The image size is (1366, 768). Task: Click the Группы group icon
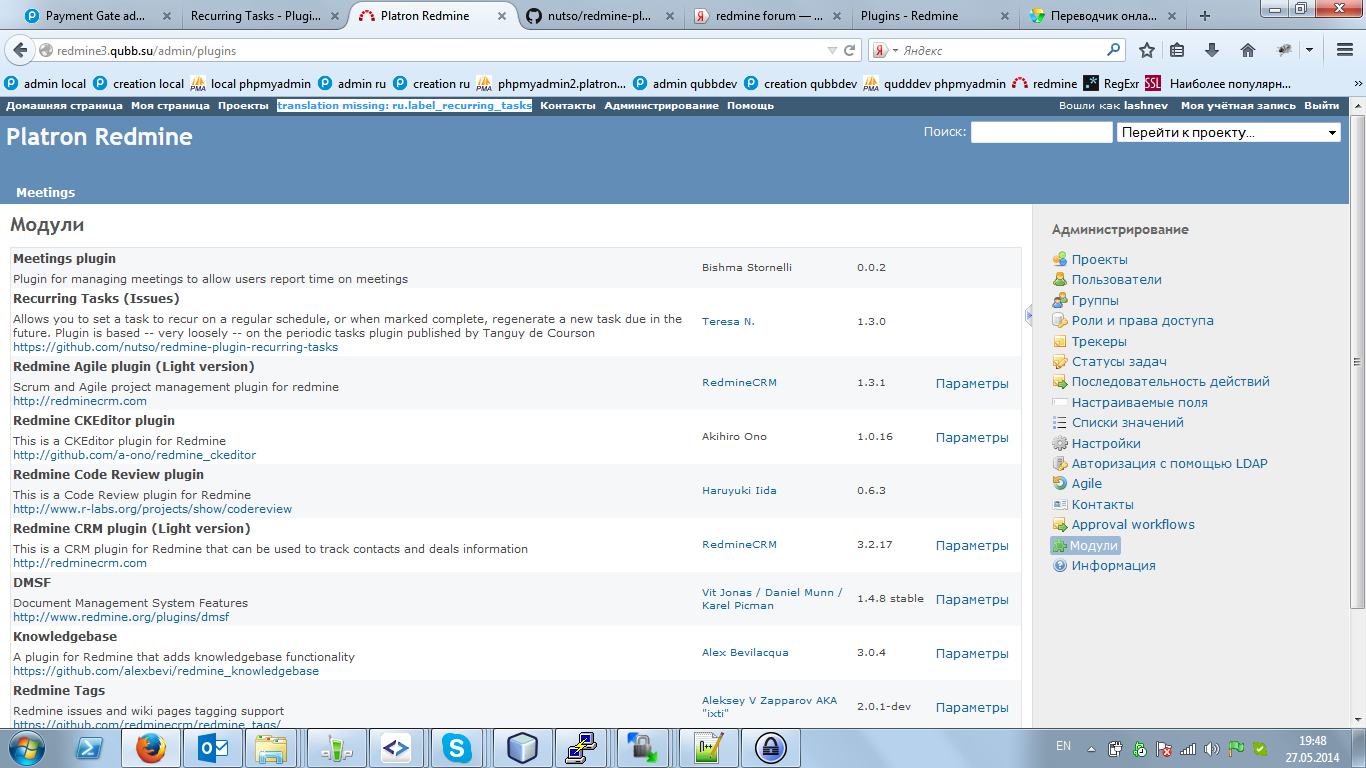point(1060,300)
